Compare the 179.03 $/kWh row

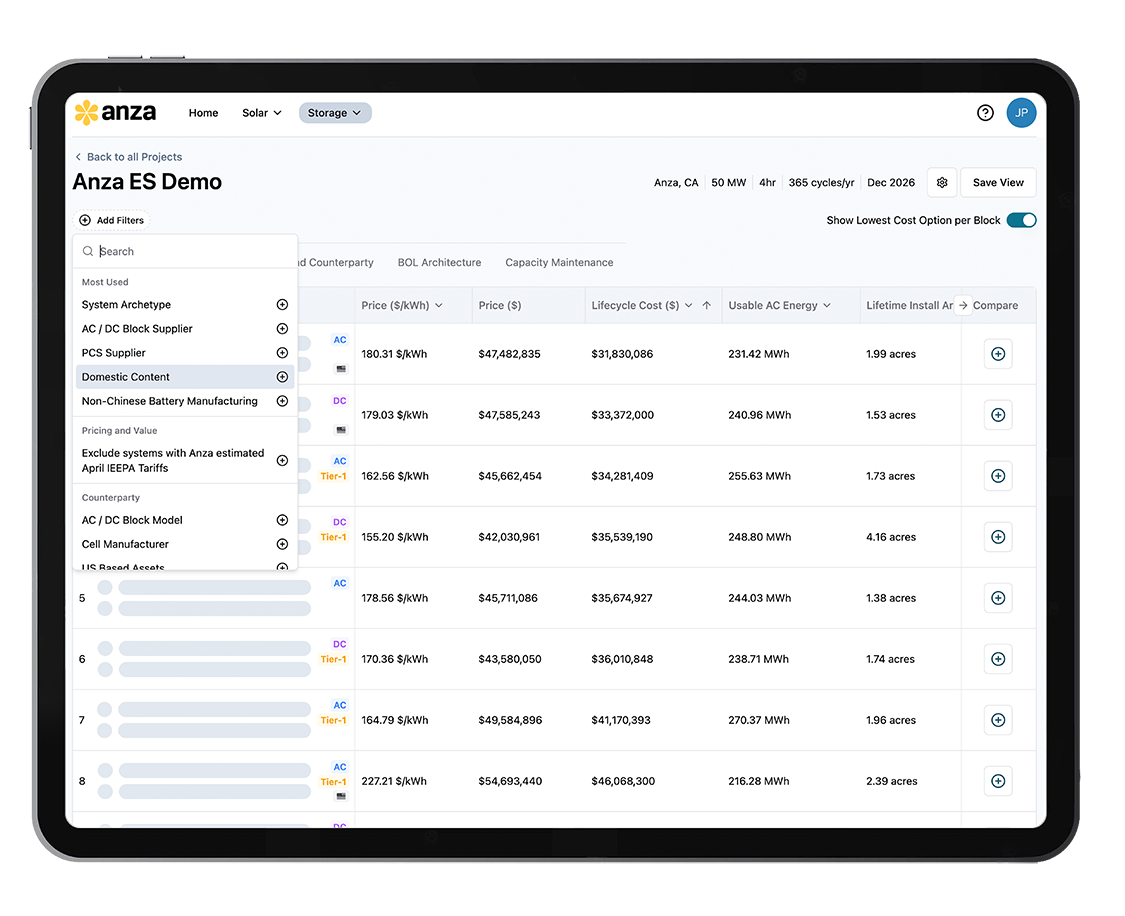998,415
